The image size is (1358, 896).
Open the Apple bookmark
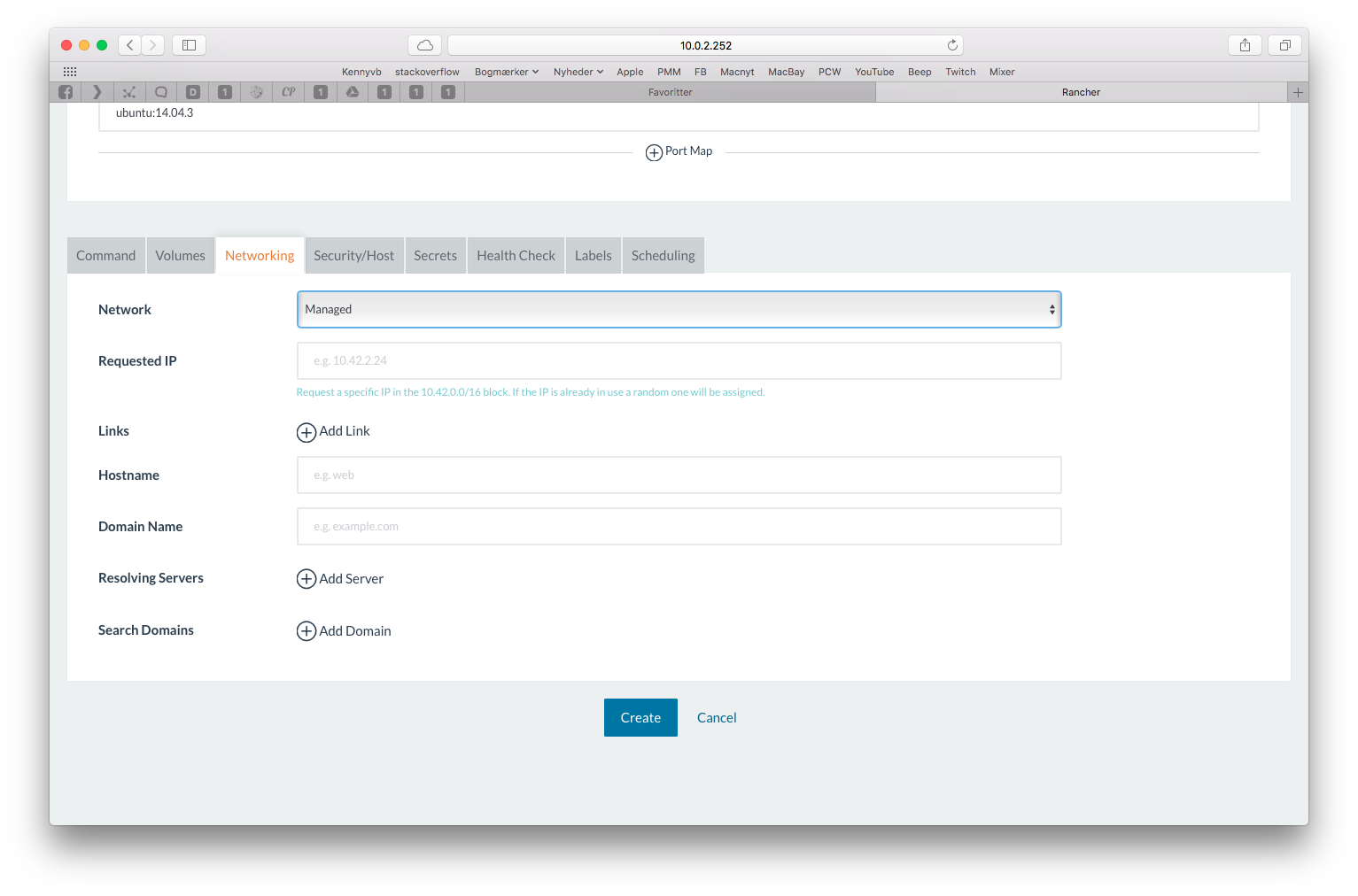[x=631, y=72]
